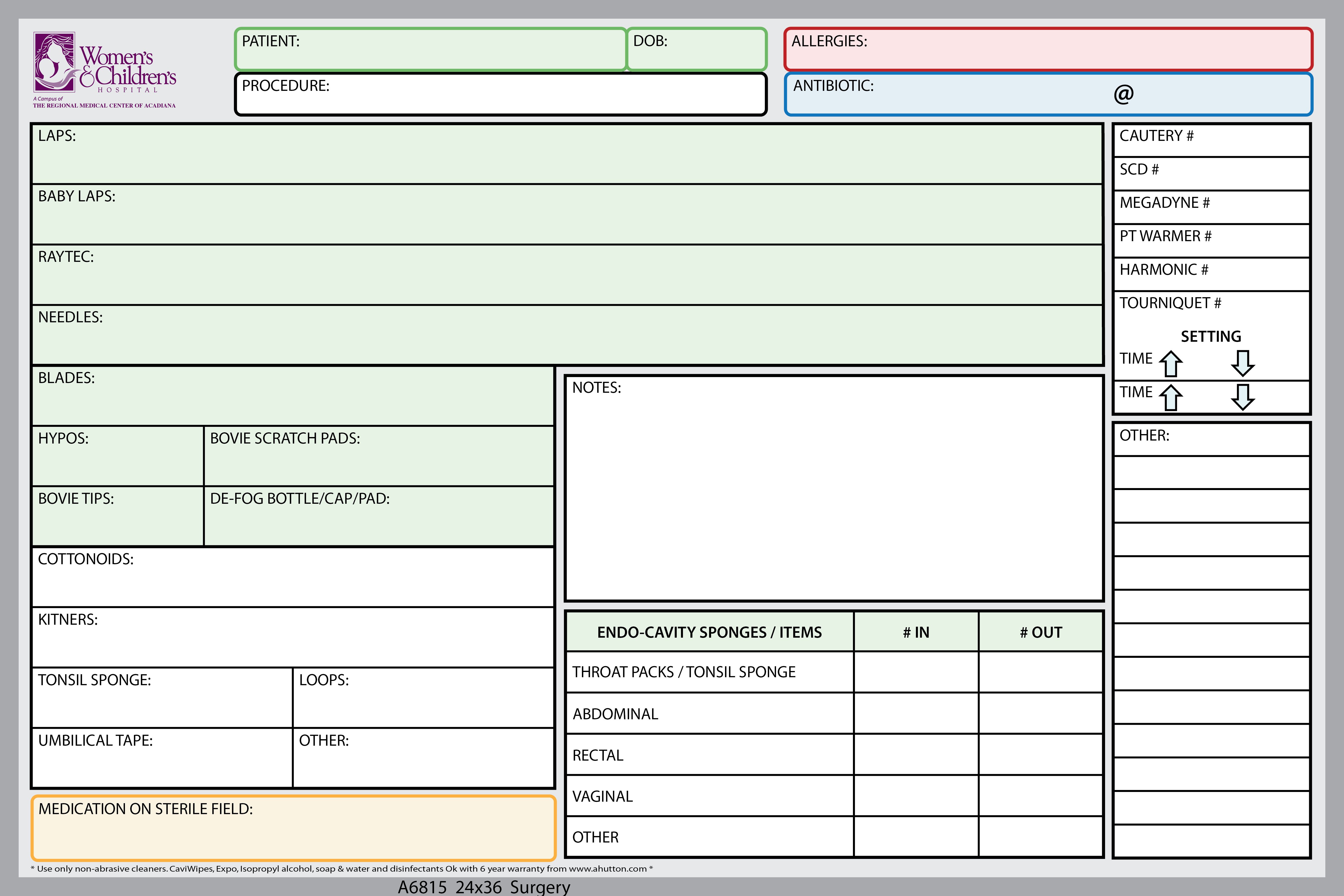Click the www.ahutton.com cleaning warranty footnote

[342, 869]
